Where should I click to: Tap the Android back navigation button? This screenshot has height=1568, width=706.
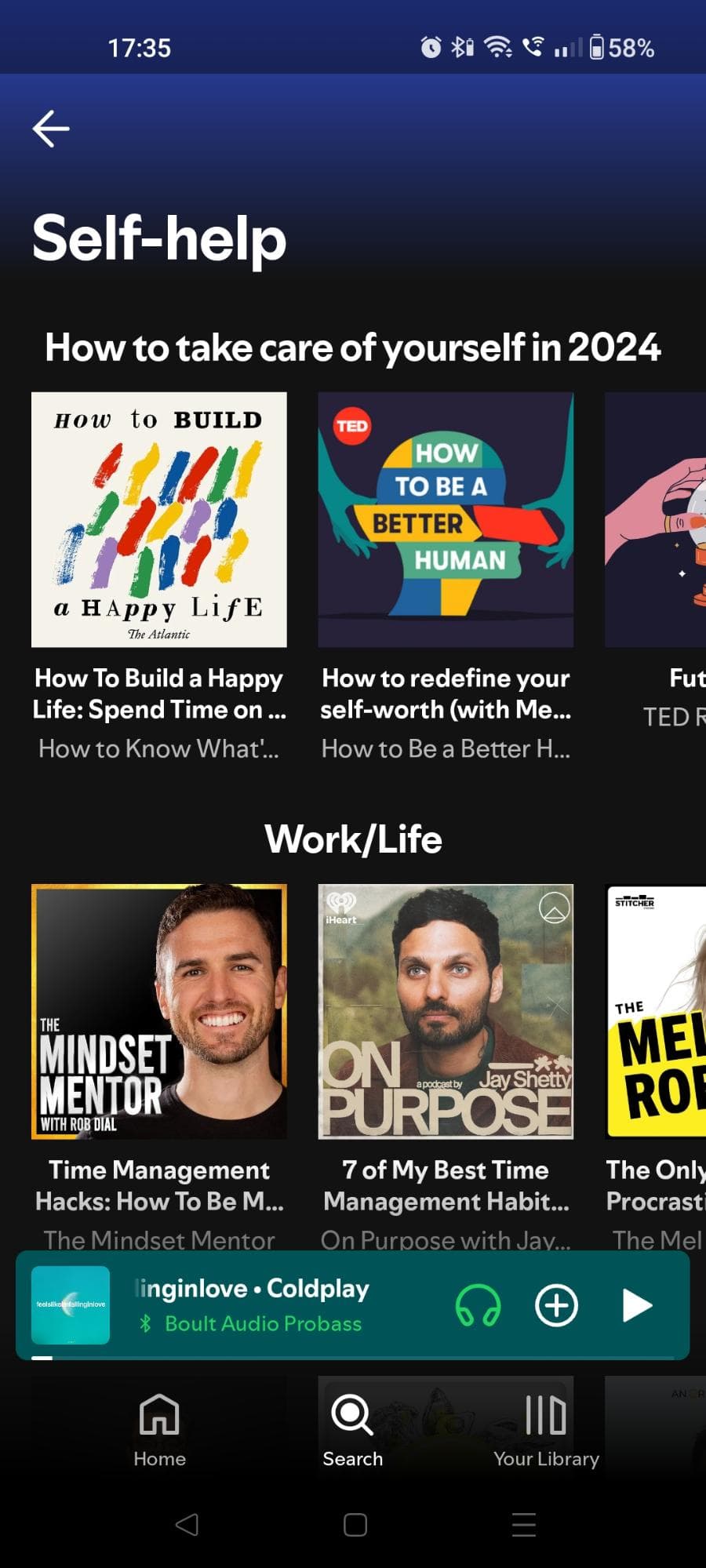pyautogui.click(x=187, y=1525)
